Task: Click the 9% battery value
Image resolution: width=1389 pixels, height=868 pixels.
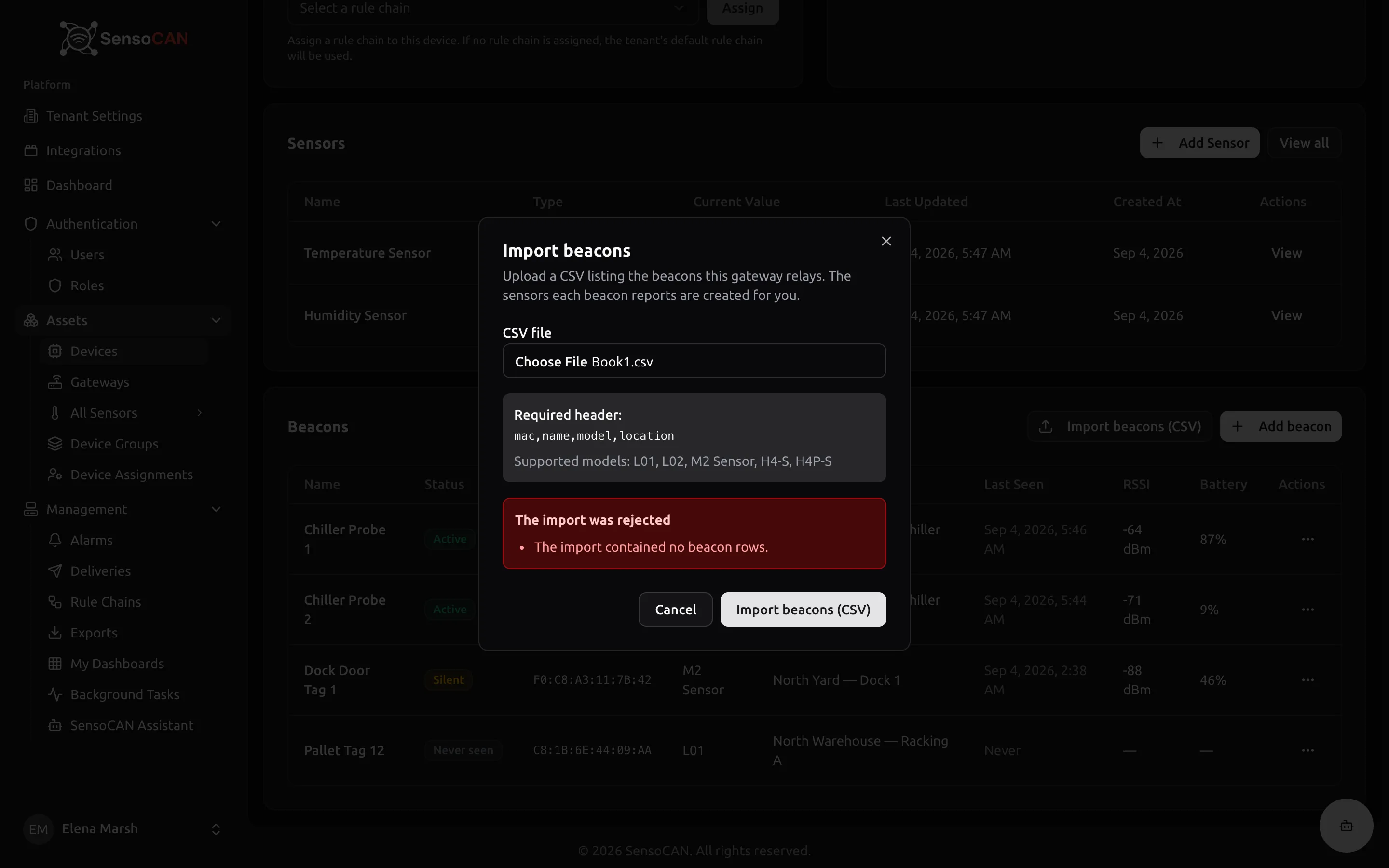Action: tap(1209, 610)
